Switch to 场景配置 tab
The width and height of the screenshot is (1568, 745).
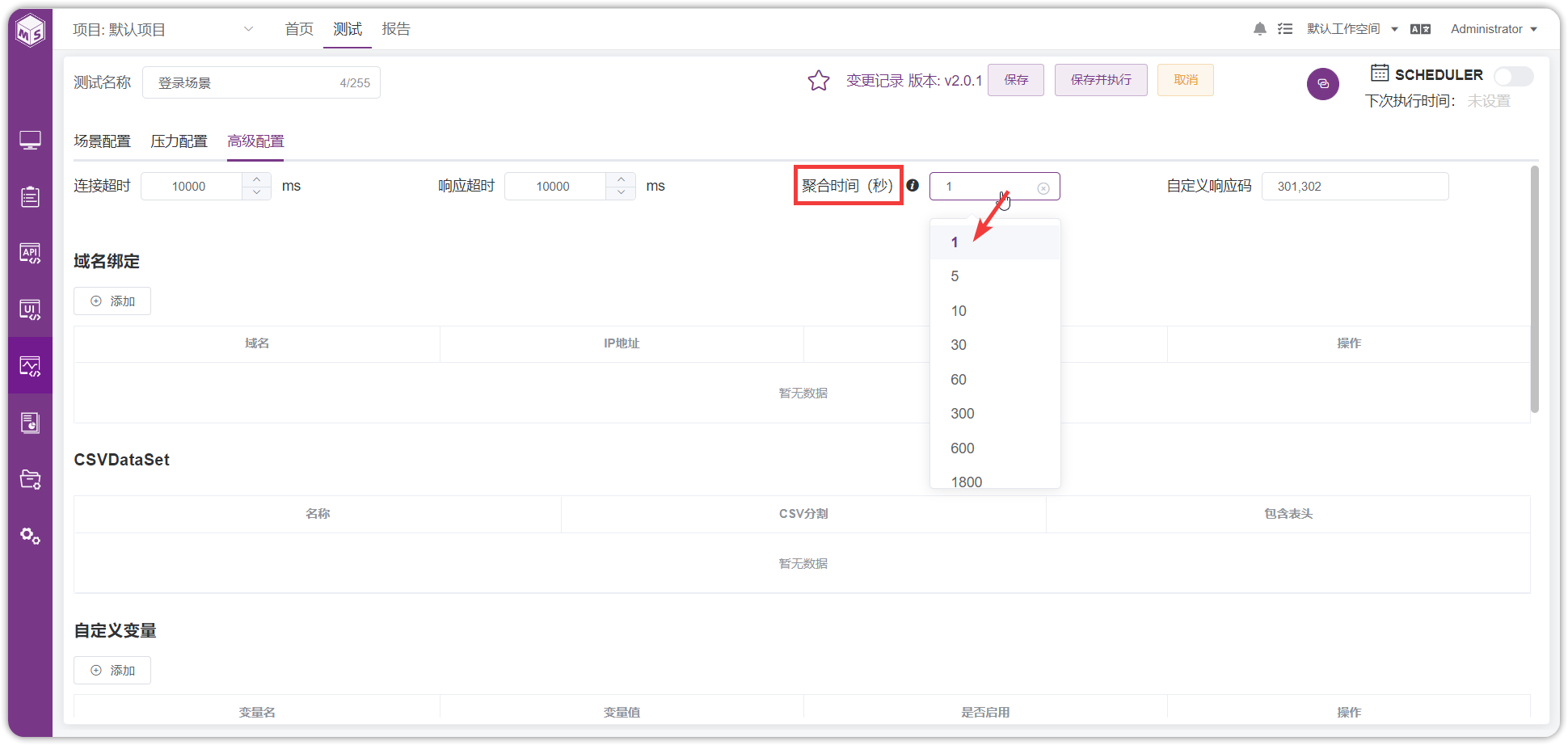[102, 141]
